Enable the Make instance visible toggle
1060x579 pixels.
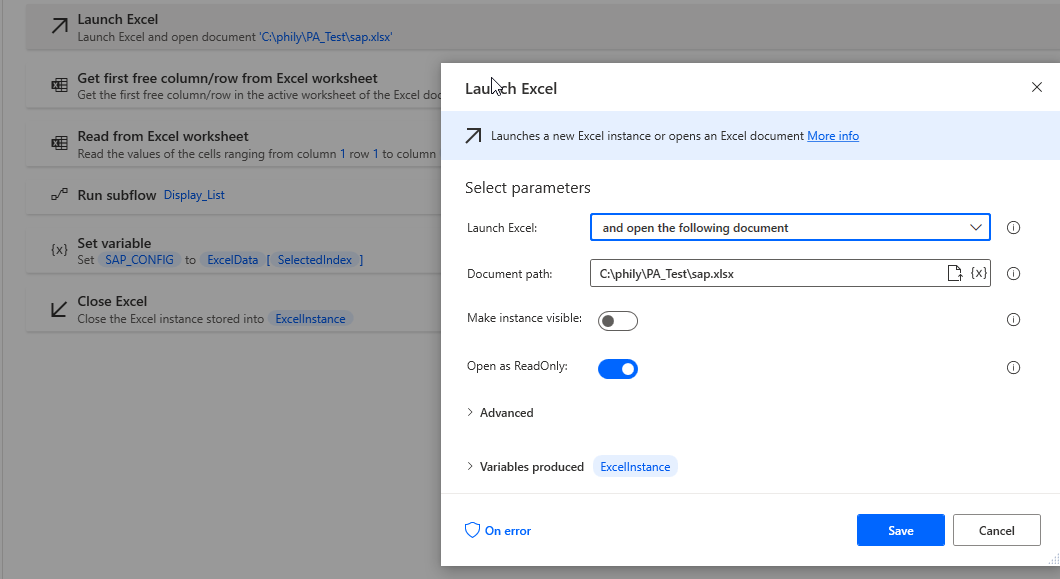click(617, 321)
